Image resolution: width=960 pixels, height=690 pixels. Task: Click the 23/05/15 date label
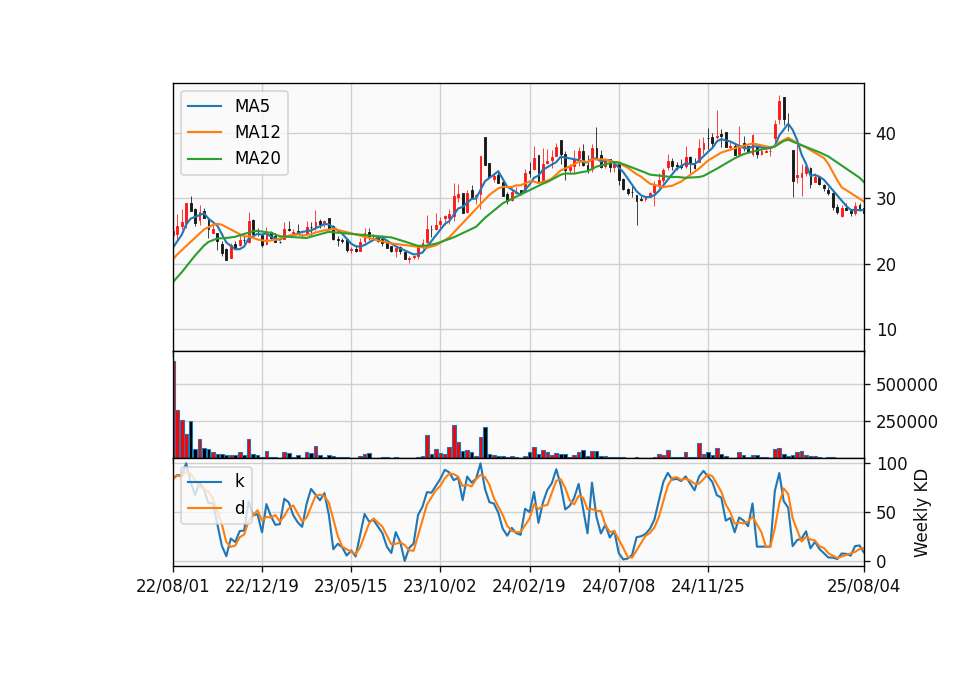351,586
